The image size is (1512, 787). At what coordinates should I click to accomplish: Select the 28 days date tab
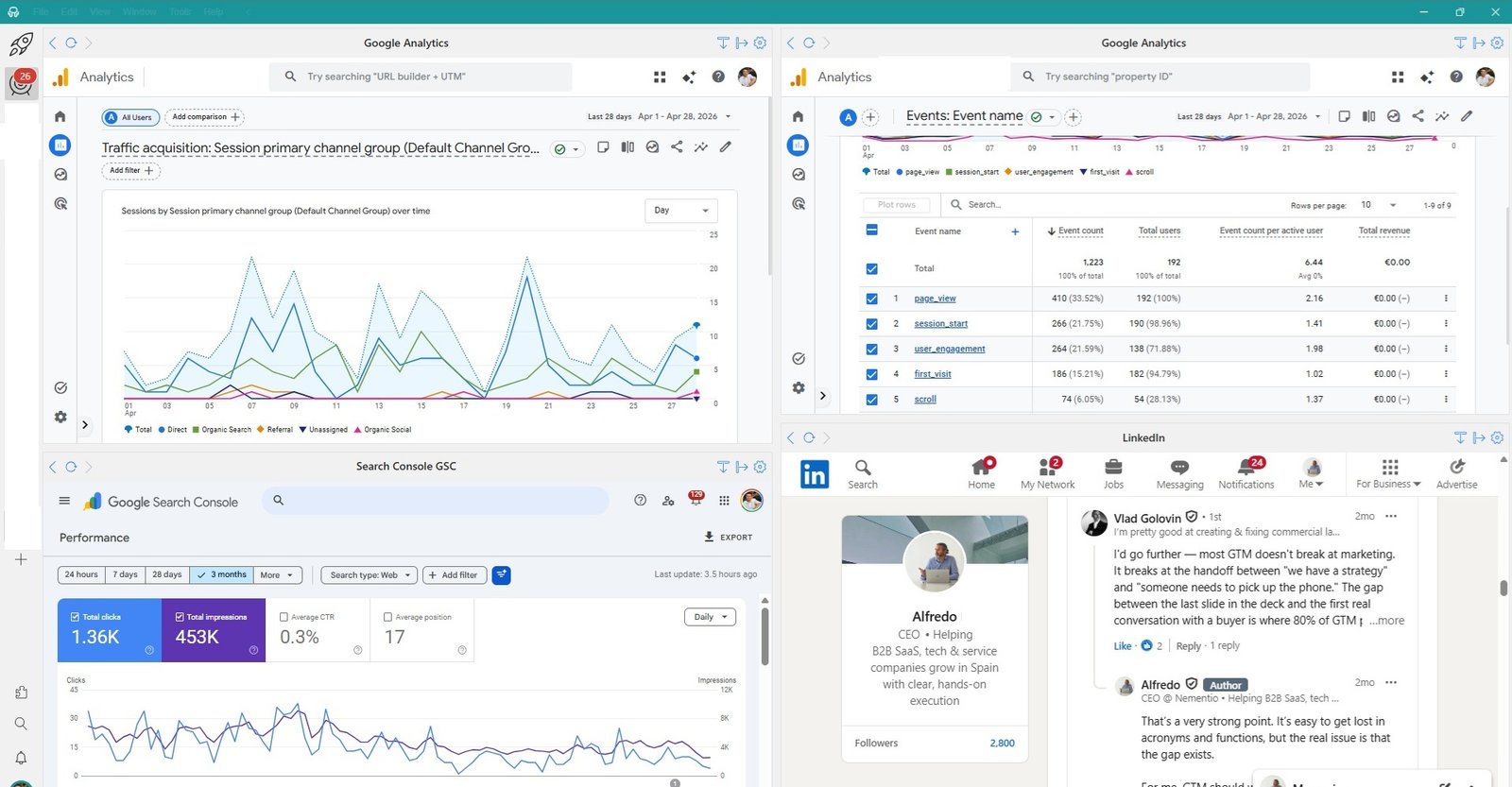coord(167,574)
